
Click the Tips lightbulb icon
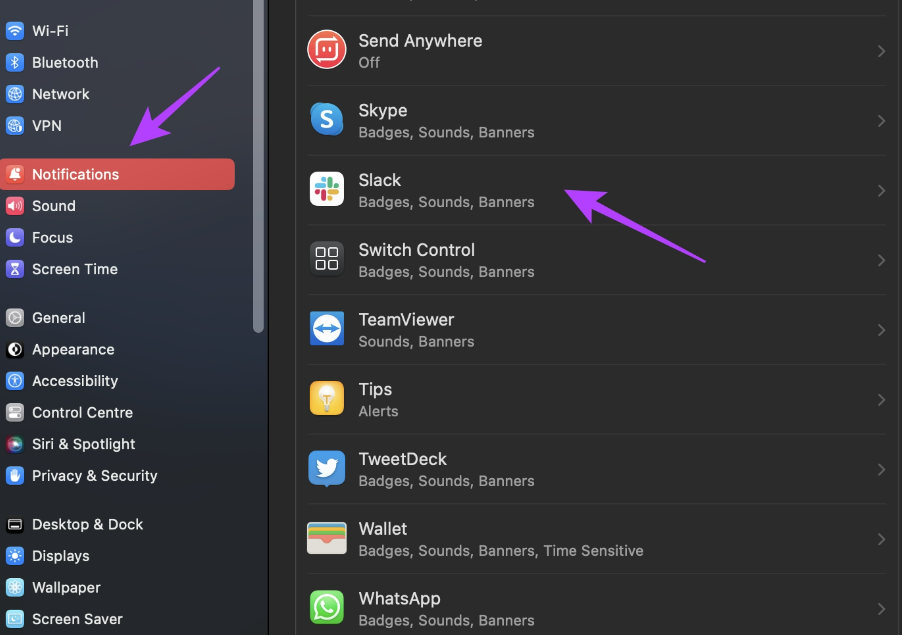point(327,398)
